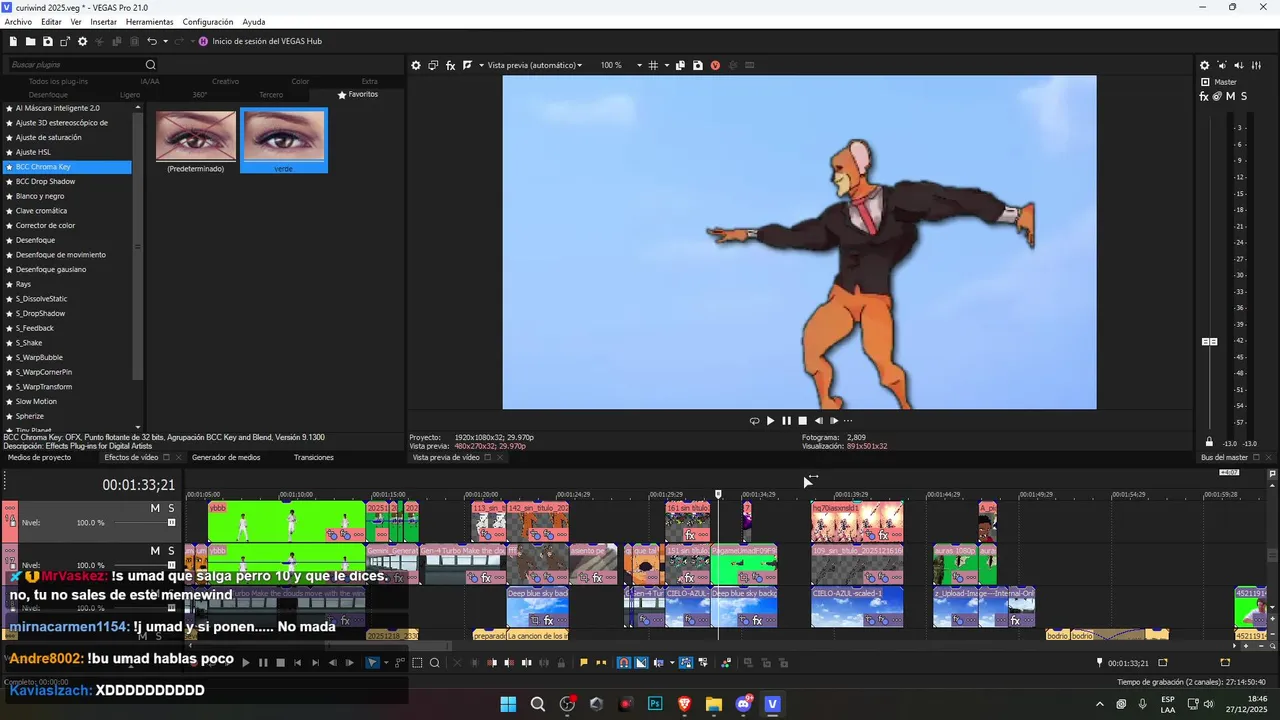Insert a marker with the yellow flag icon
The height and width of the screenshot is (720, 1280).
coord(584,662)
